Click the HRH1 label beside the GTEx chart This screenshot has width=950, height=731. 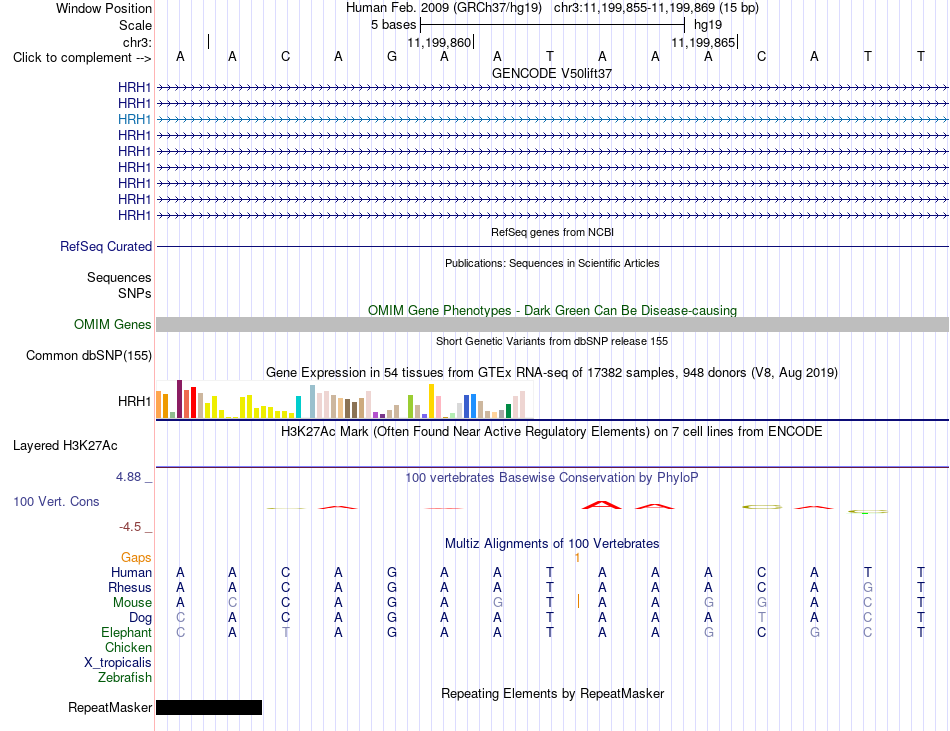(x=135, y=401)
